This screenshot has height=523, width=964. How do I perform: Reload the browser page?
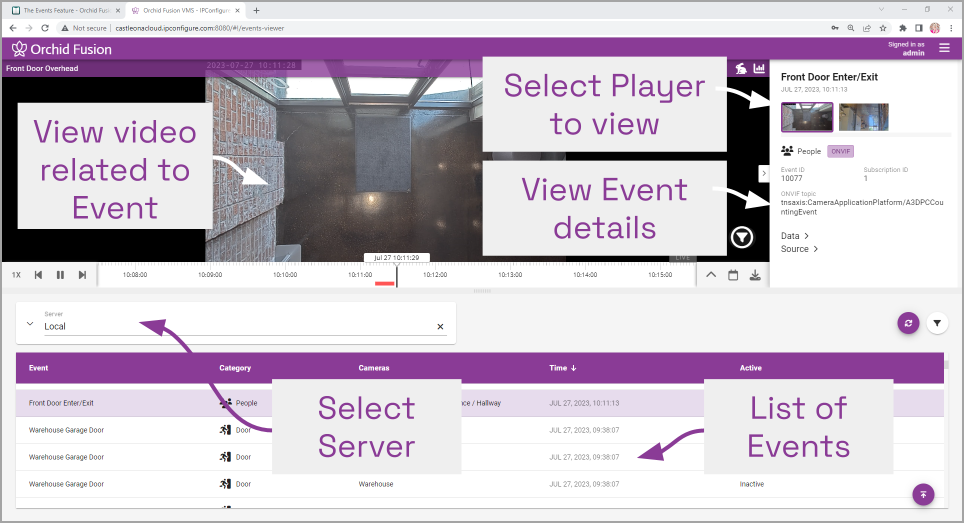click(45, 28)
